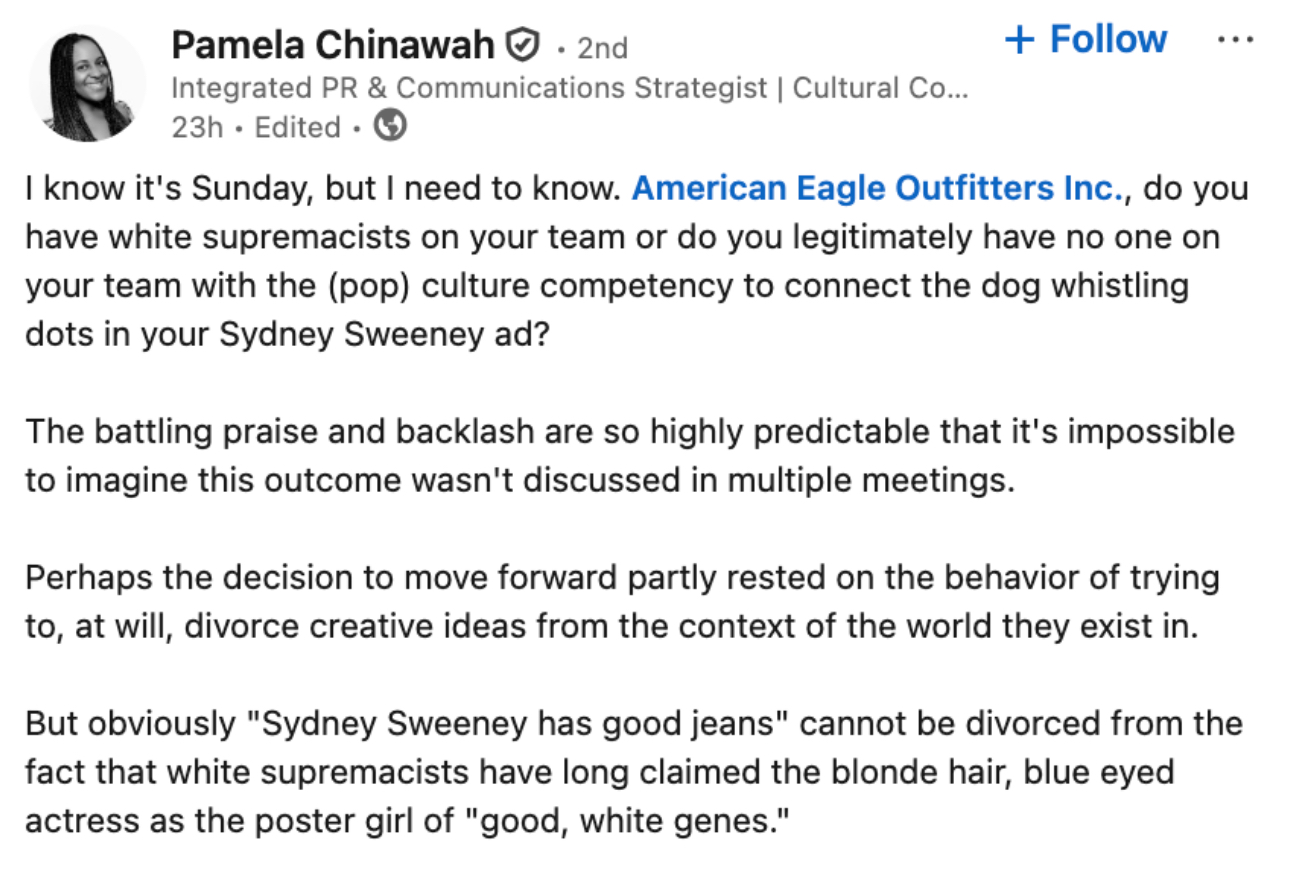1290x870 pixels.
Task: Click the Edited label under the name
Action: pos(297,128)
